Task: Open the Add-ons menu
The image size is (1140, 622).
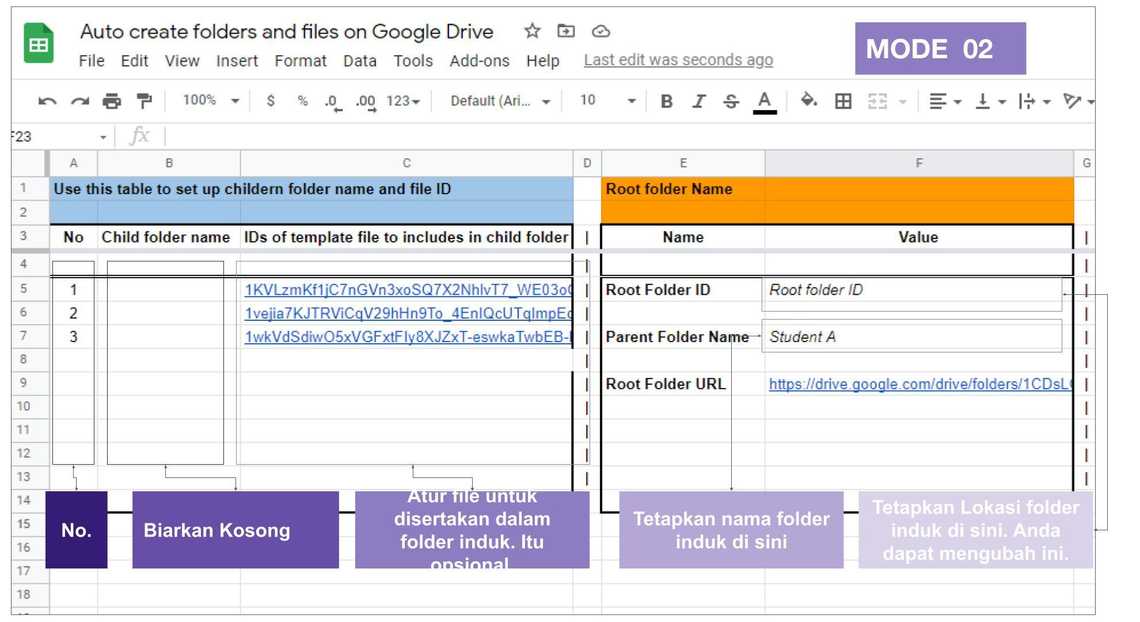Action: tap(479, 61)
